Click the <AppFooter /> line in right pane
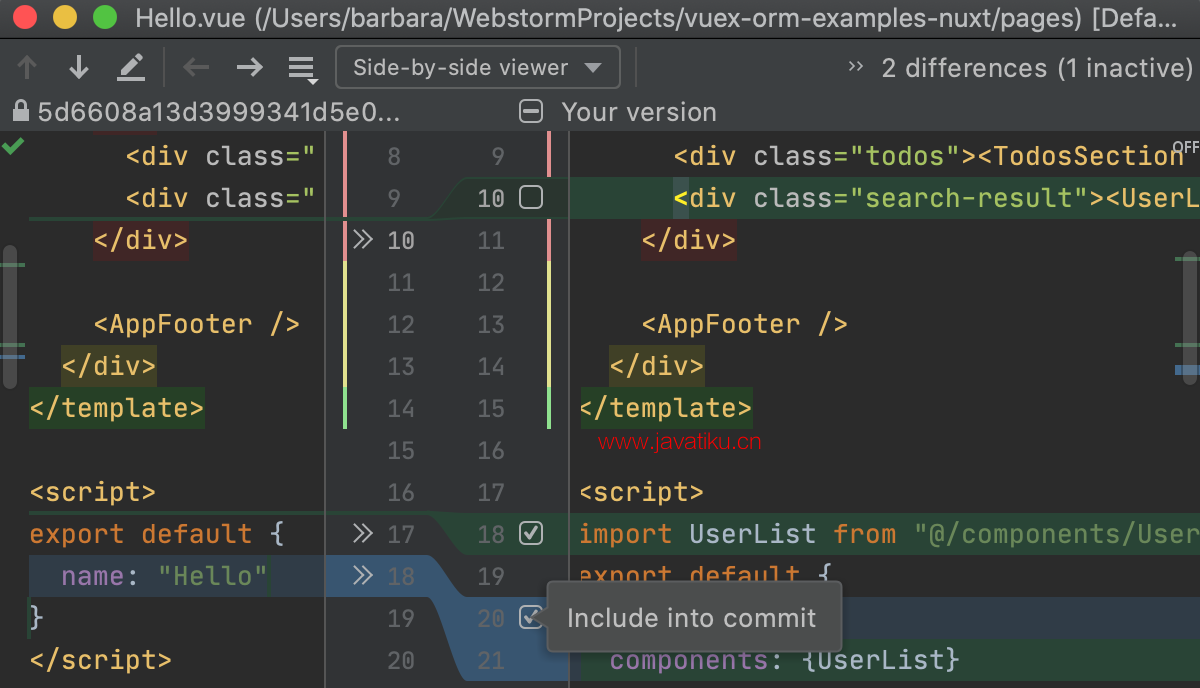Screen dimensions: 1200x688 745,324
